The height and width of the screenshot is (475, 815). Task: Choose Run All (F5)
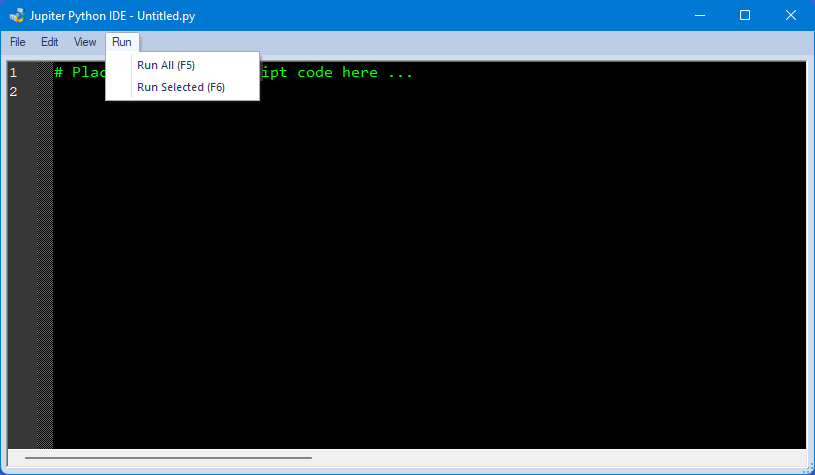pyautogui.click(x=165, y=65)
